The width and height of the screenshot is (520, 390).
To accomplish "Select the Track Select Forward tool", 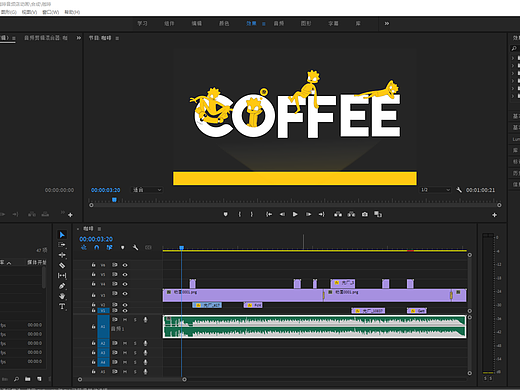I will (62, 245).
